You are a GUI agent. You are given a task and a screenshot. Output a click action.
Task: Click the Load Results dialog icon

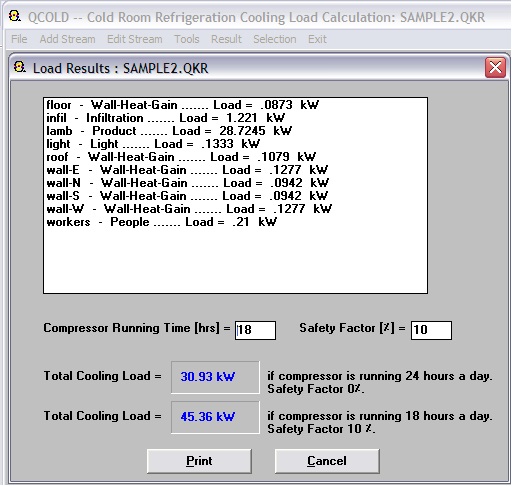coord(20,67)
